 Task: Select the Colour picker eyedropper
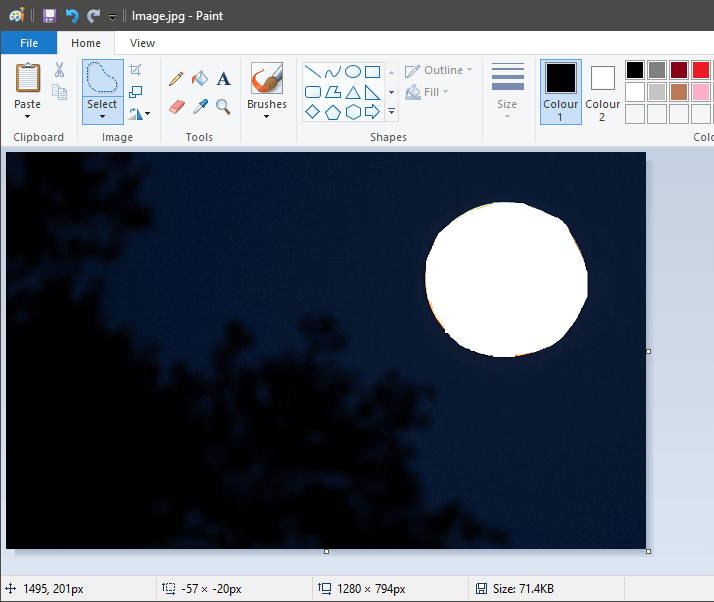click(x=200, y=106)
